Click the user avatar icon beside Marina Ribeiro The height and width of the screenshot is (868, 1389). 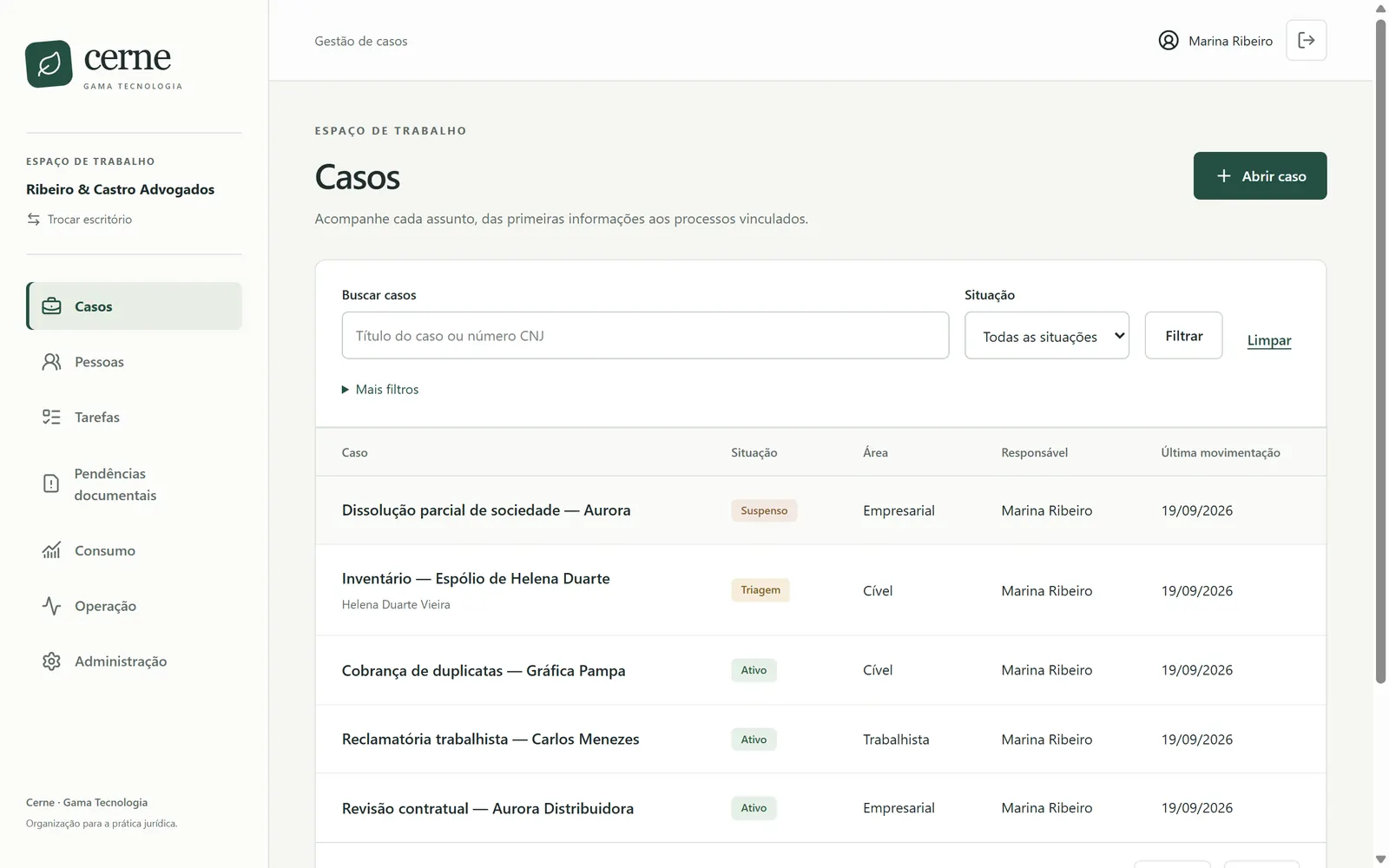click(x=1168, y=41)
